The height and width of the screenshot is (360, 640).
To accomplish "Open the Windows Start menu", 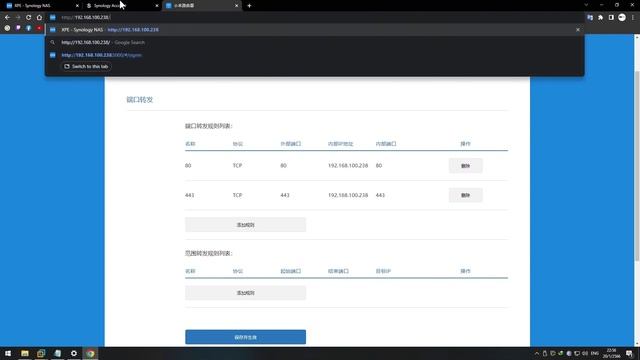I will pos(8,353).
